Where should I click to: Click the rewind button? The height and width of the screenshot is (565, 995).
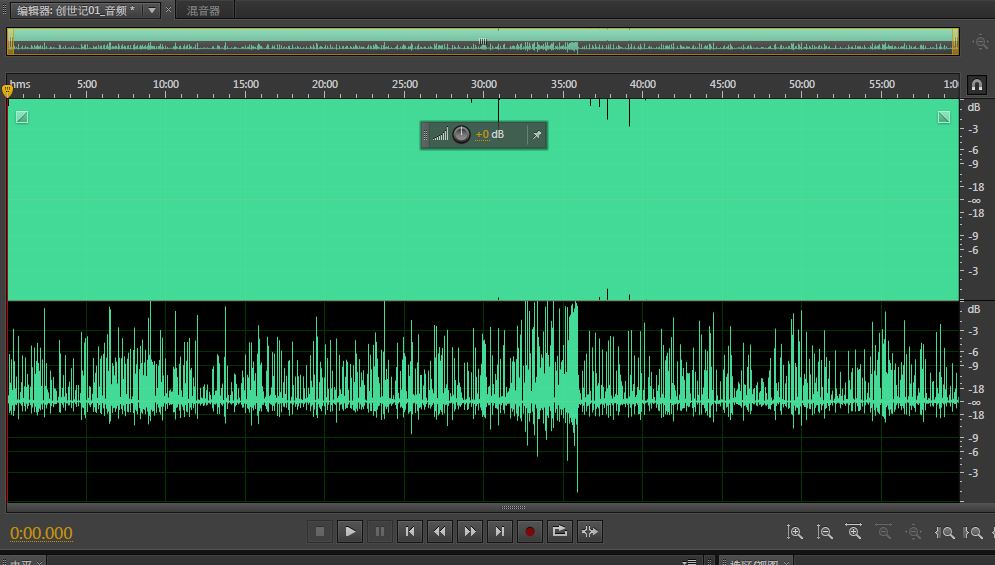point(440,532)
